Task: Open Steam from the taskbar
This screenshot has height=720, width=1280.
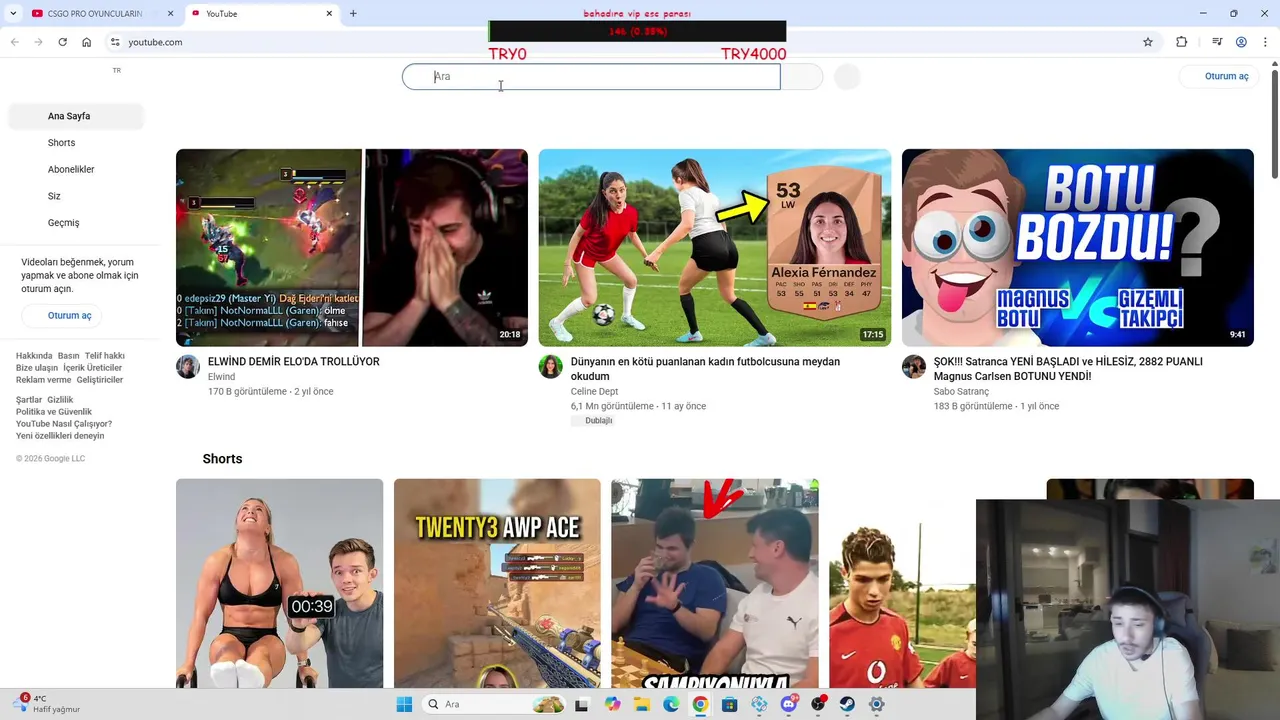Action: click(847, 704)
